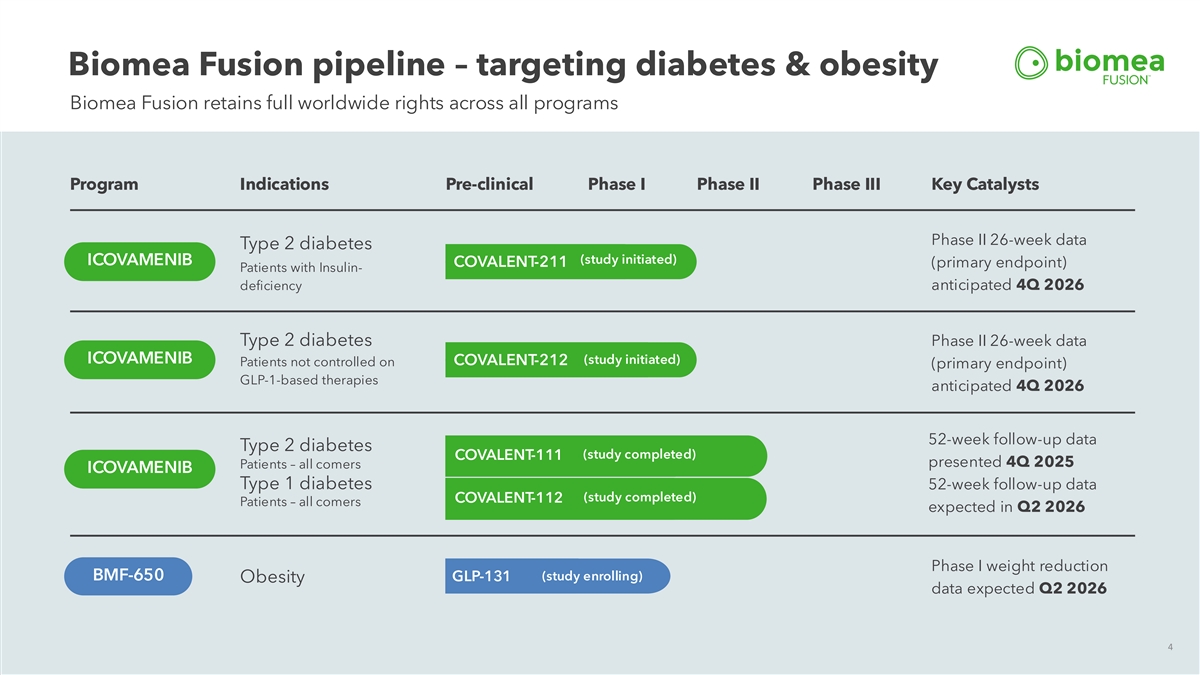Click the ICOVAMENIB pill for all-comers studies
The image size is (1200, 675).
coord(139,468)
